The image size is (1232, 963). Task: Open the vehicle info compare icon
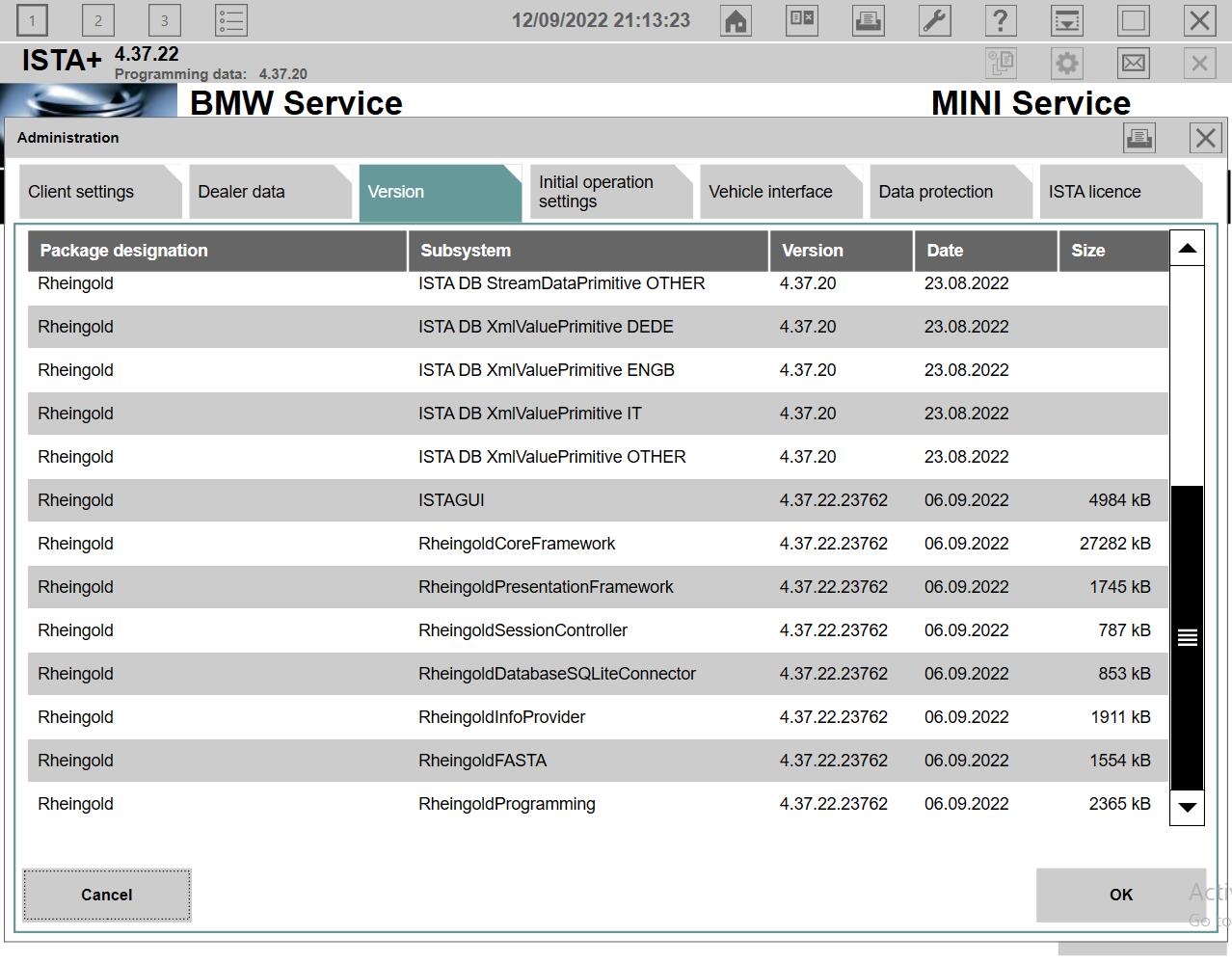pyautogui.click(x=802, y=20)
